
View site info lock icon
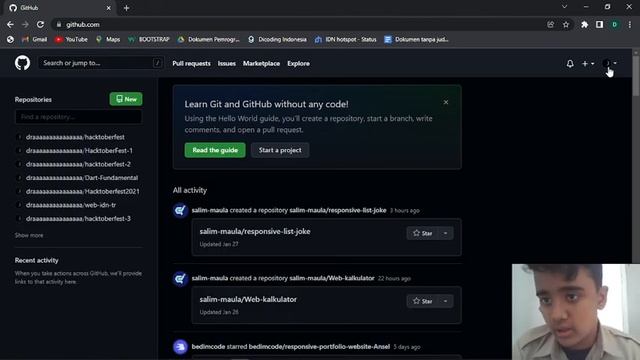click(59, 24)
